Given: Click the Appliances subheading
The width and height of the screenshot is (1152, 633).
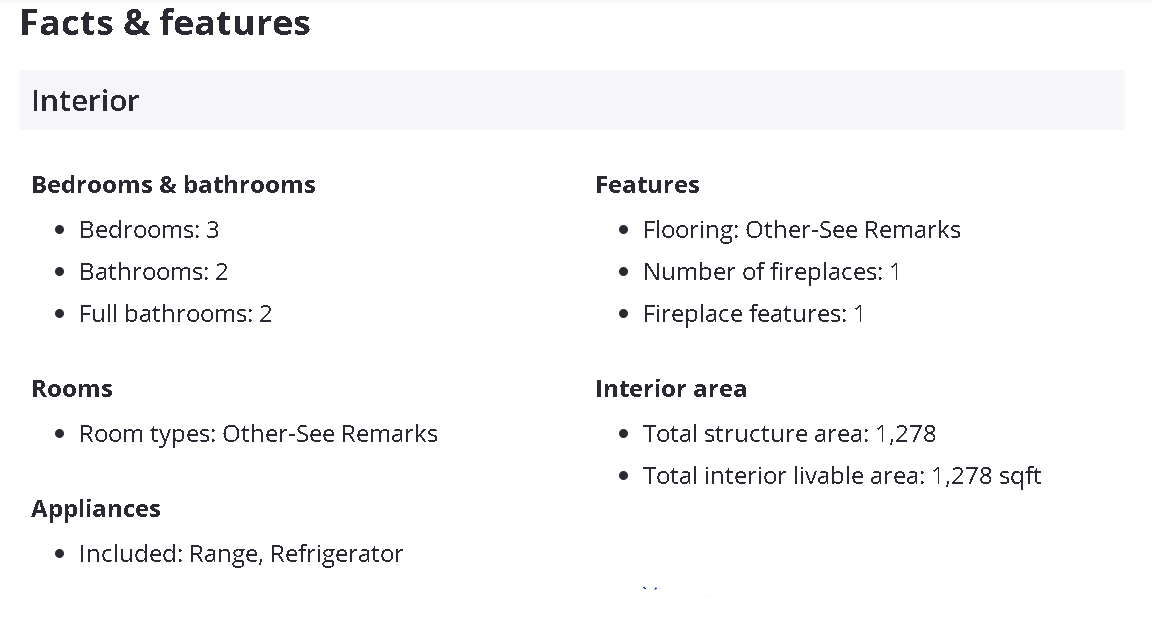Looking at the screenshot, I should [96, 509].
